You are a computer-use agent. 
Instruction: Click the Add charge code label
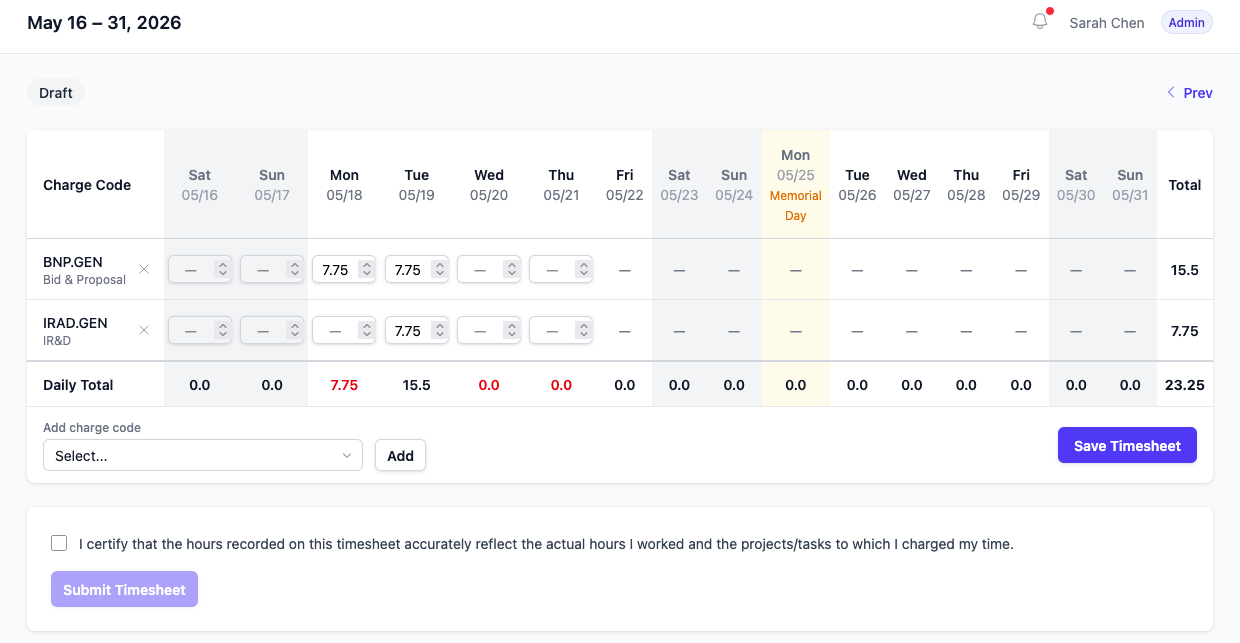point(92,427)
